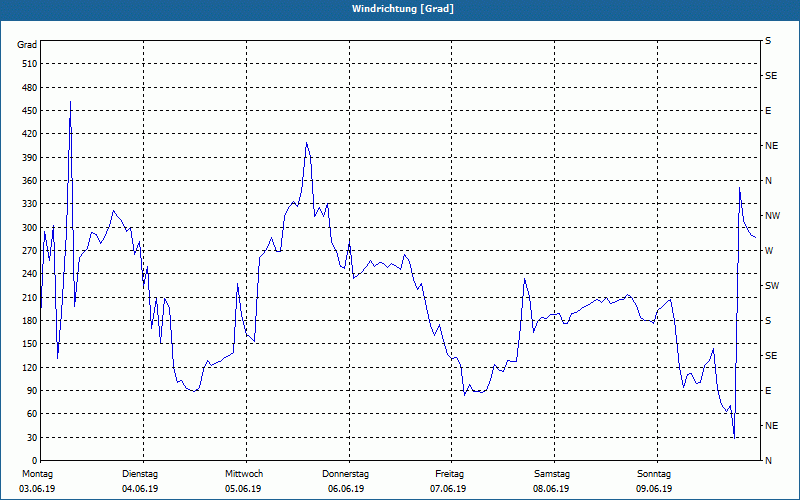Click the 210 degree axis label
Viewport: 800px width, 500px height.
point(30,297)
